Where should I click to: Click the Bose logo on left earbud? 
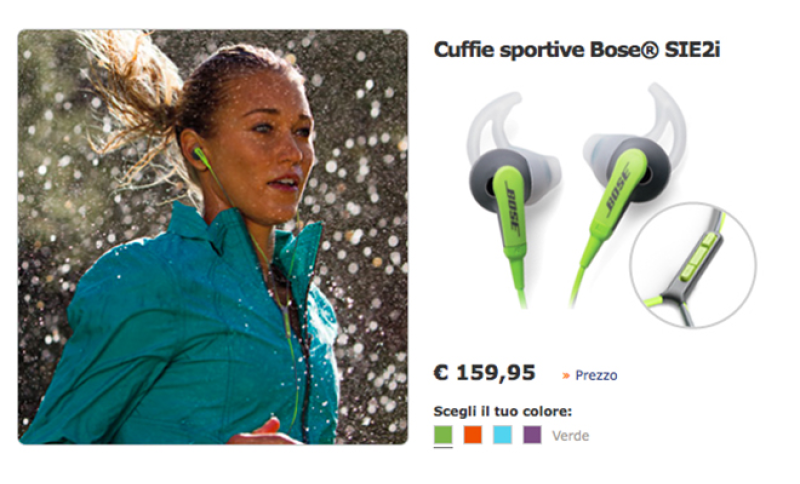[512, 210]
